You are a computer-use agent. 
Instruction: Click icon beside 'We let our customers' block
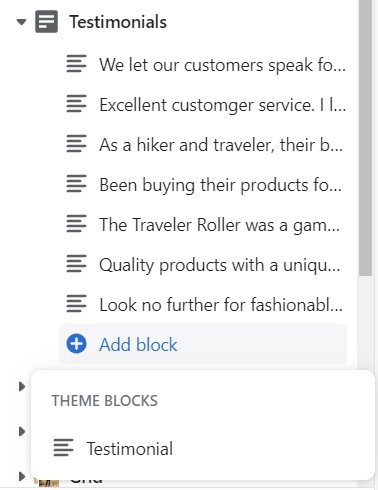pos(76,64)
